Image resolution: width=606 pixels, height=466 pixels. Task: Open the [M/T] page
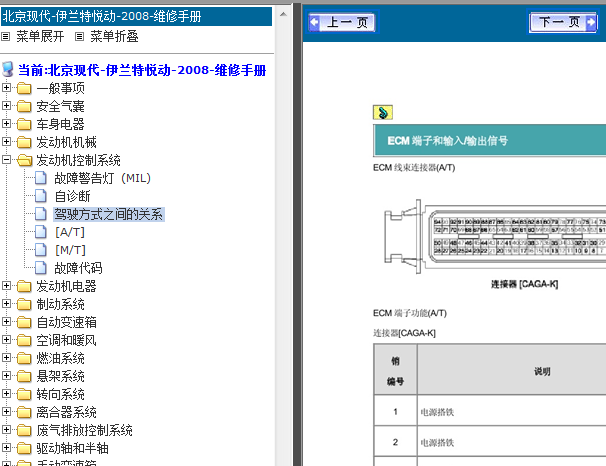[70, 250]
